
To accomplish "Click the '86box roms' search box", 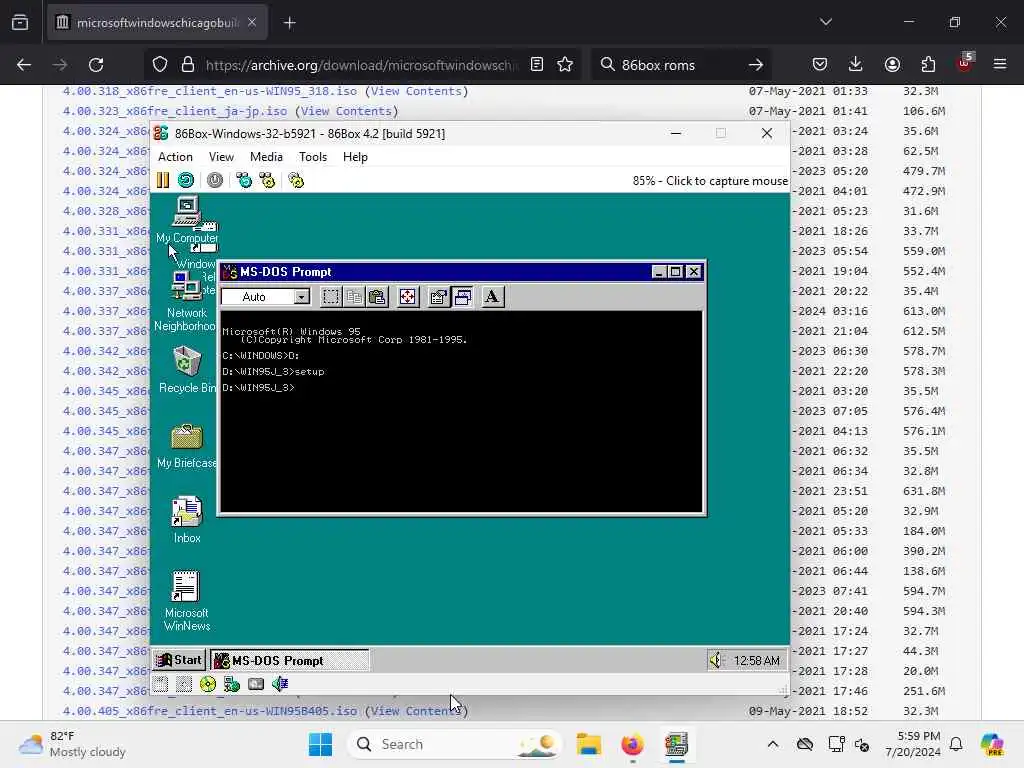I will [679, 65].
